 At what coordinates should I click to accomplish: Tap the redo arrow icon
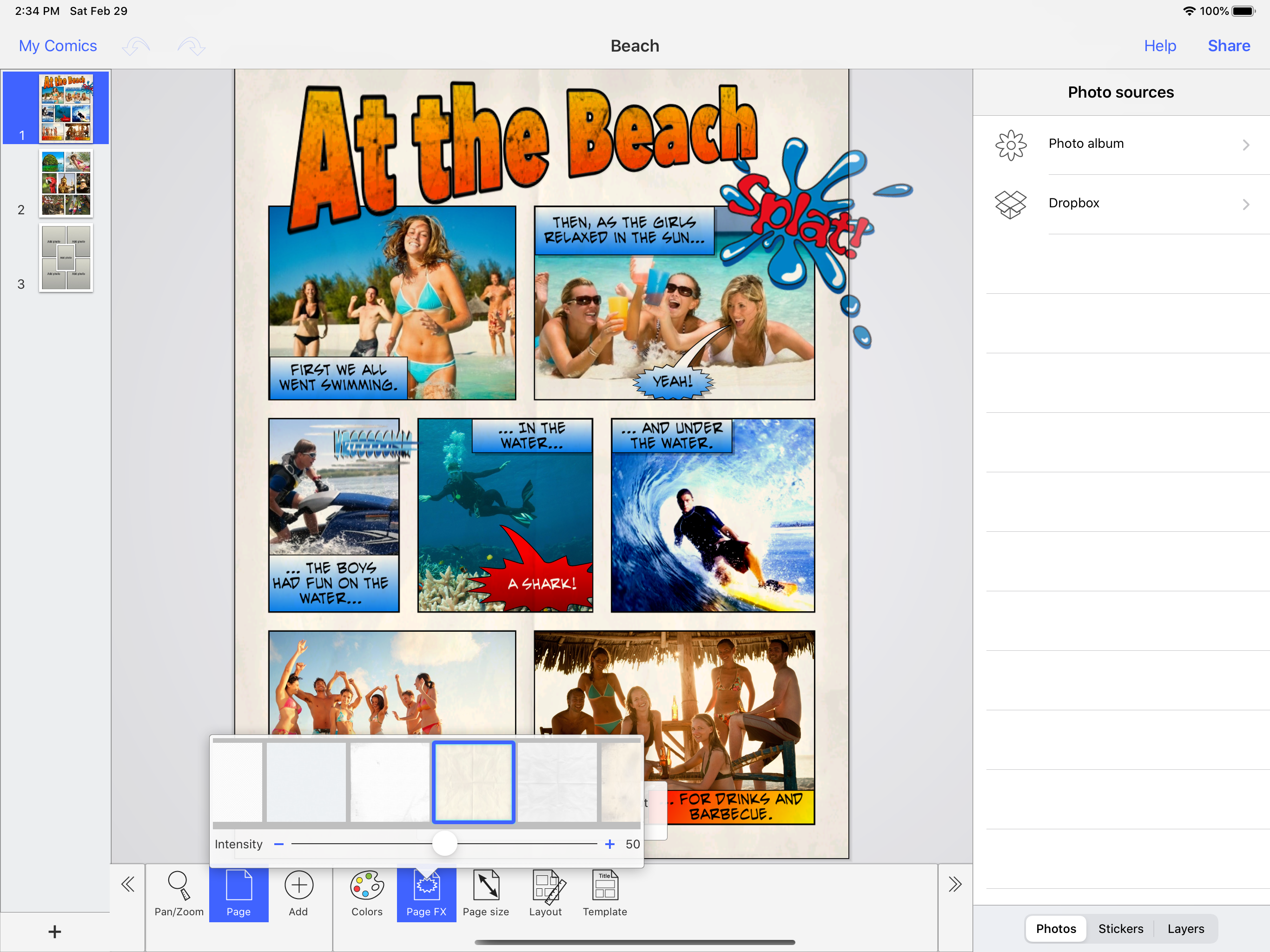(x=191, y=46)
